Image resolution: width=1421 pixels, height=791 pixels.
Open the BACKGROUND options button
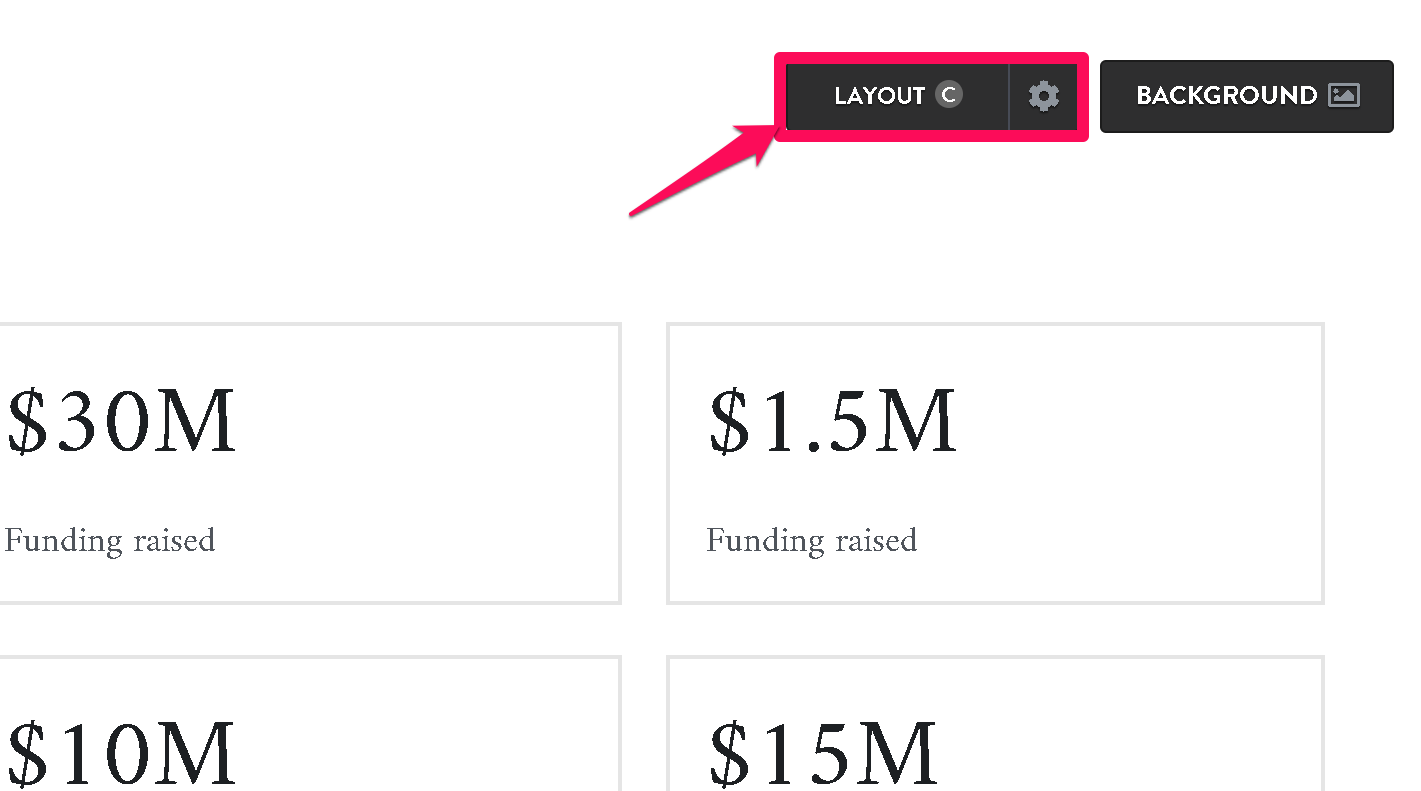(x=1246, y=96)
